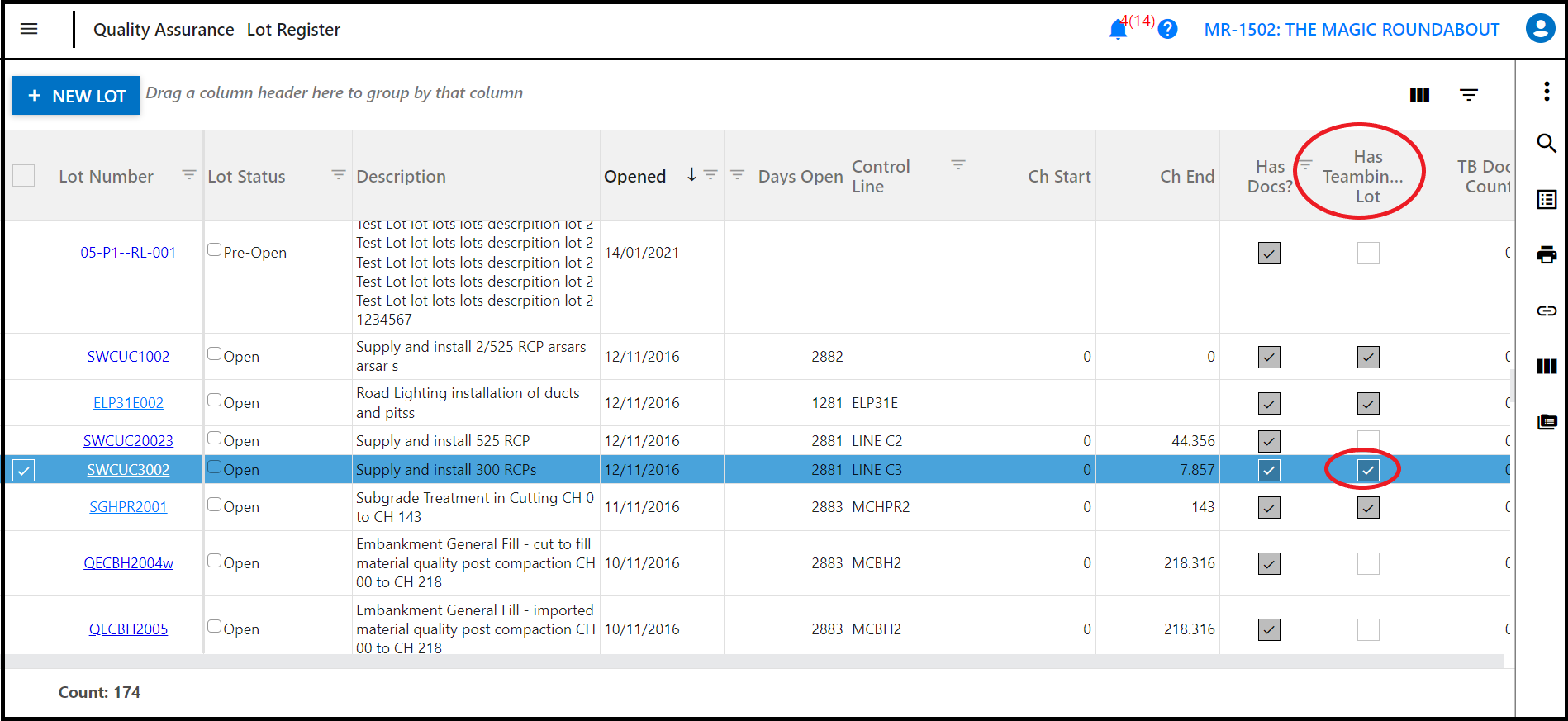Click the Quality Assurance breadcrumb
1568x721 pixels.
tap(164, 30)
